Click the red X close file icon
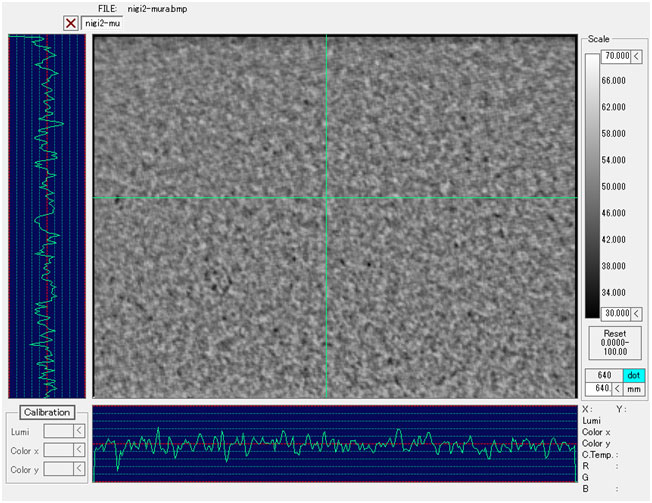 click(x=70, y=23)
